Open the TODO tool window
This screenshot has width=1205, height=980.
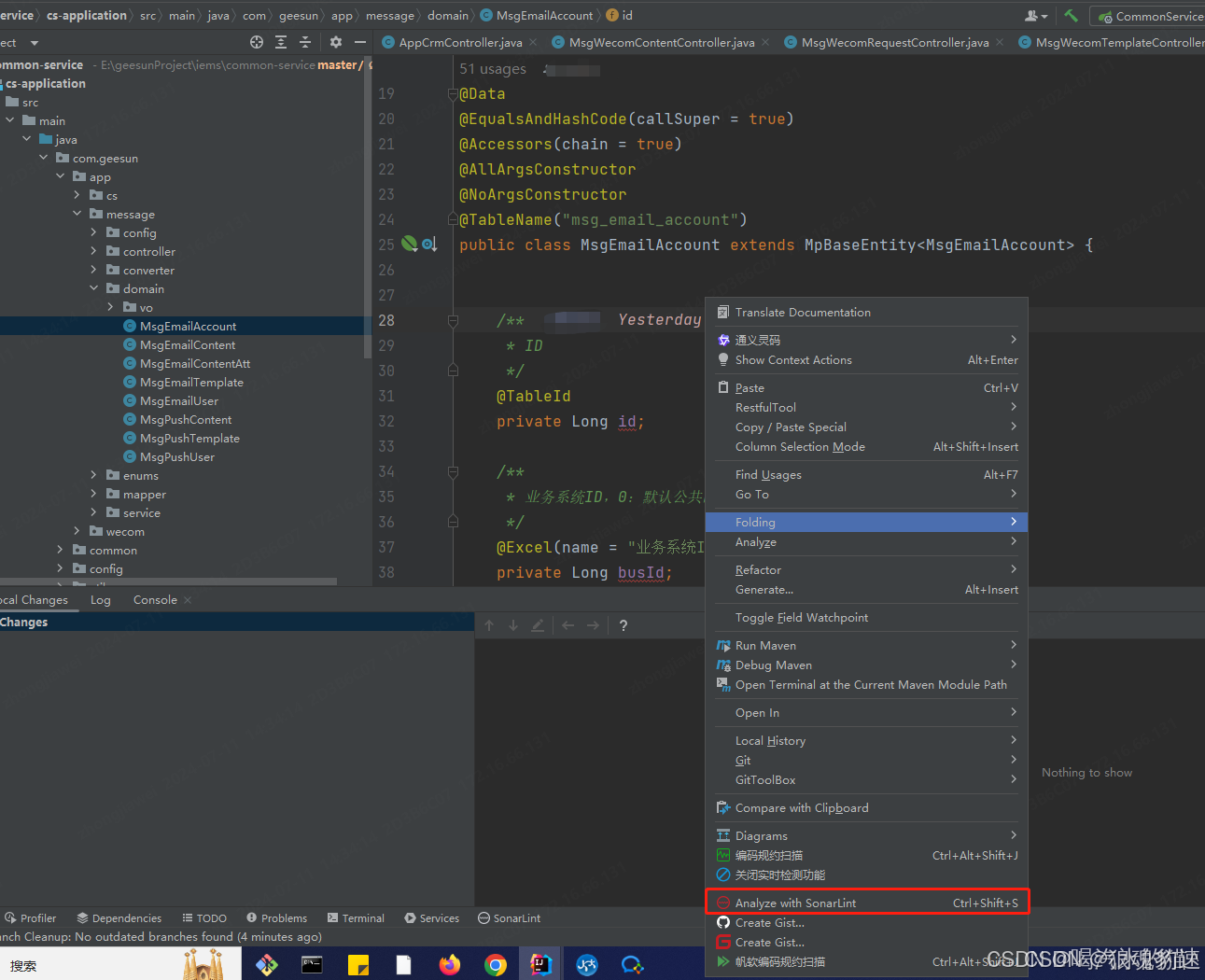204,918
